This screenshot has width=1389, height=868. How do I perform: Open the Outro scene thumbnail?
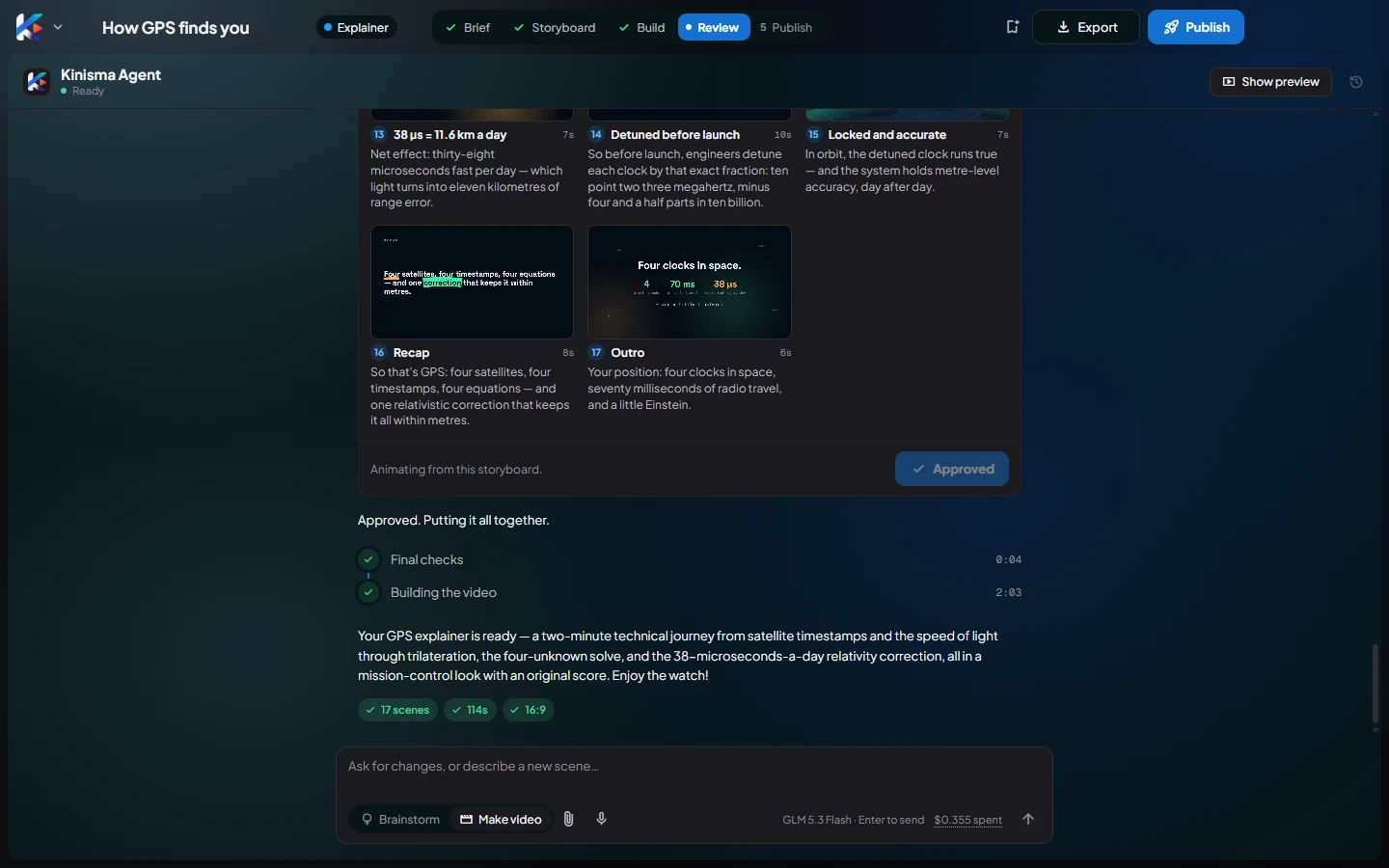click(690, 282)
